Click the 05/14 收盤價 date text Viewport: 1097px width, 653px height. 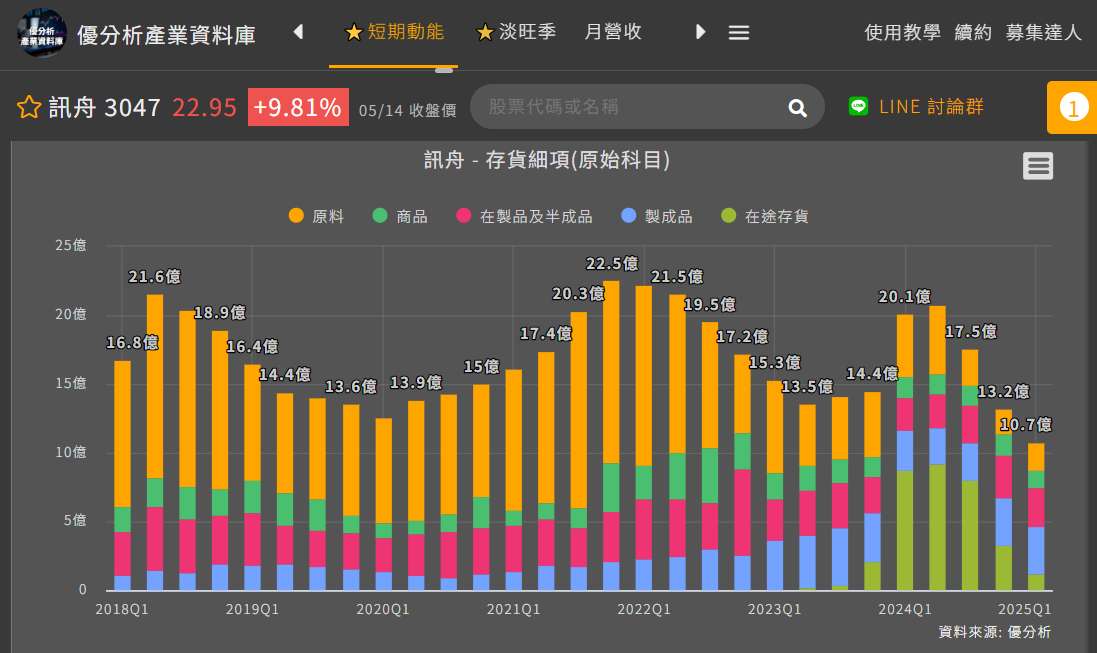(x=407, y=111)
